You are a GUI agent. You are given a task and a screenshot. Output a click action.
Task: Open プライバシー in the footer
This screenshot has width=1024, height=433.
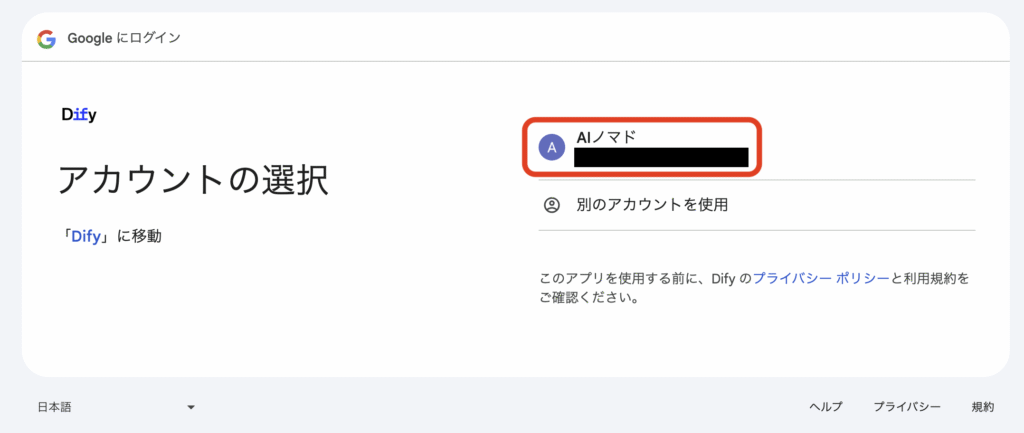[907, 407]
